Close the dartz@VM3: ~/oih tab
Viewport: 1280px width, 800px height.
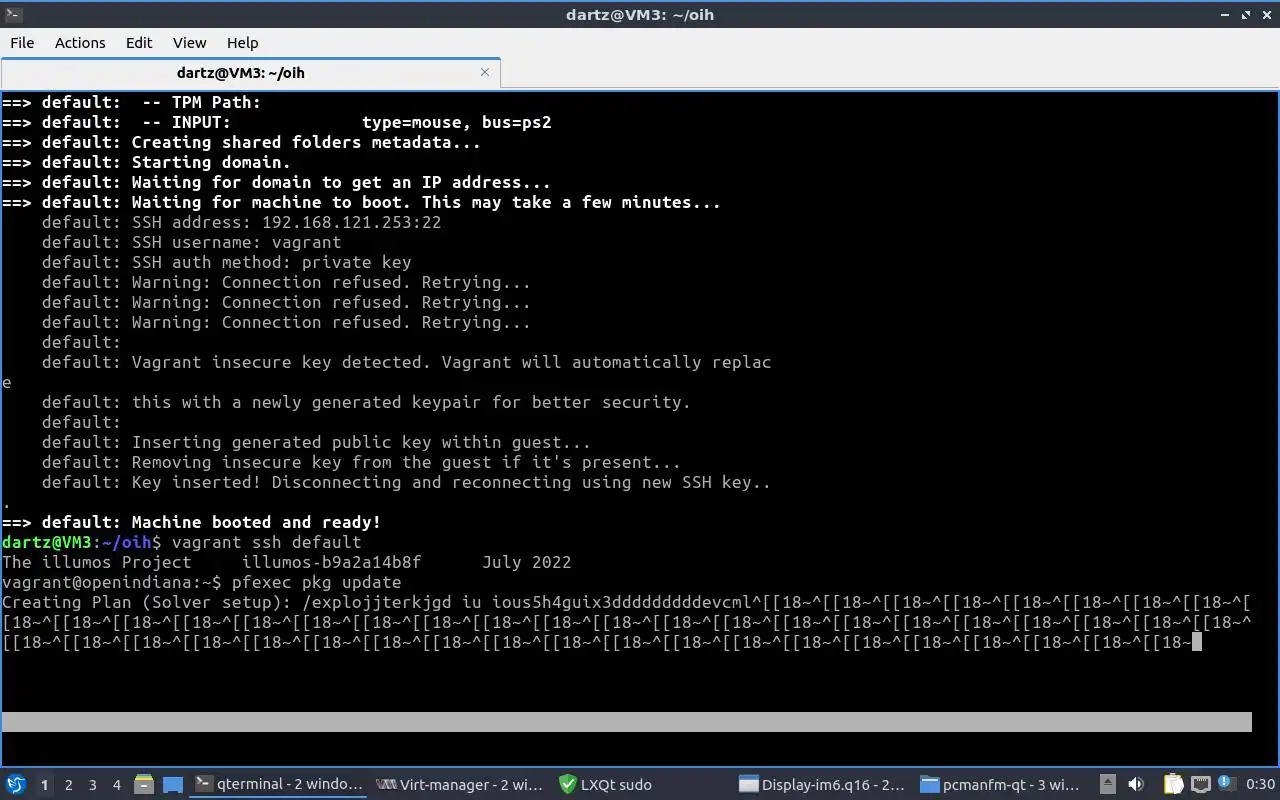[x=486, y=72]
